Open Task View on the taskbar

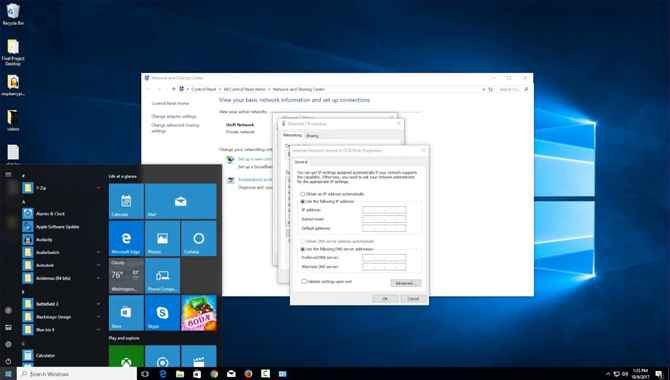(x=145, y=374)
